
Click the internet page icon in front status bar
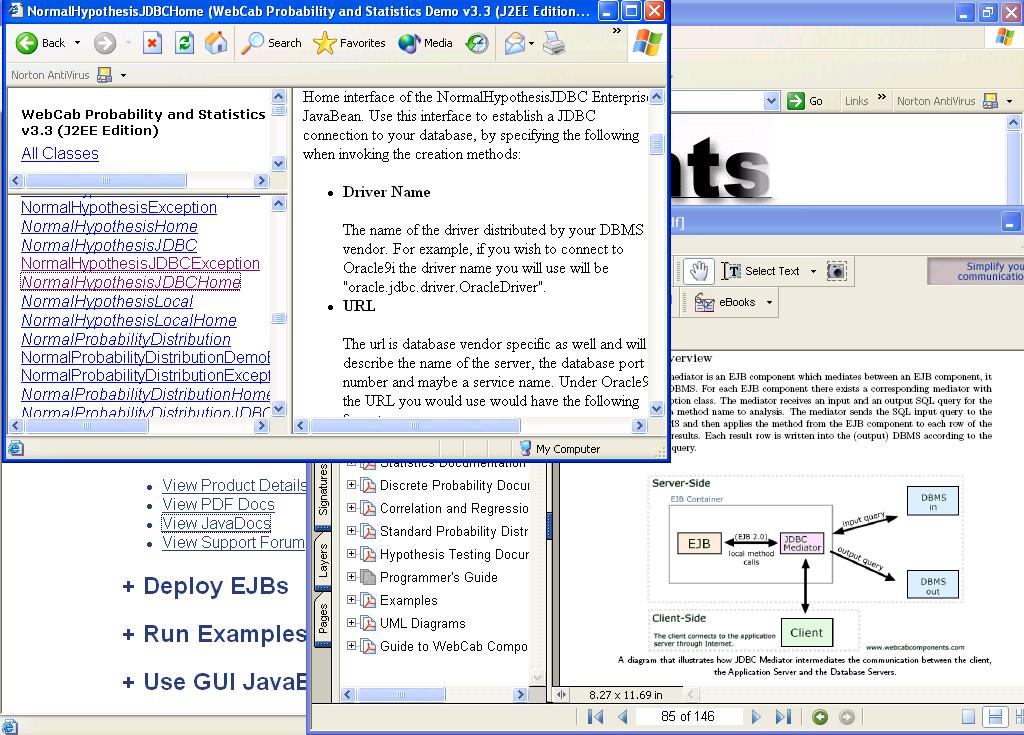click(15, 448)
